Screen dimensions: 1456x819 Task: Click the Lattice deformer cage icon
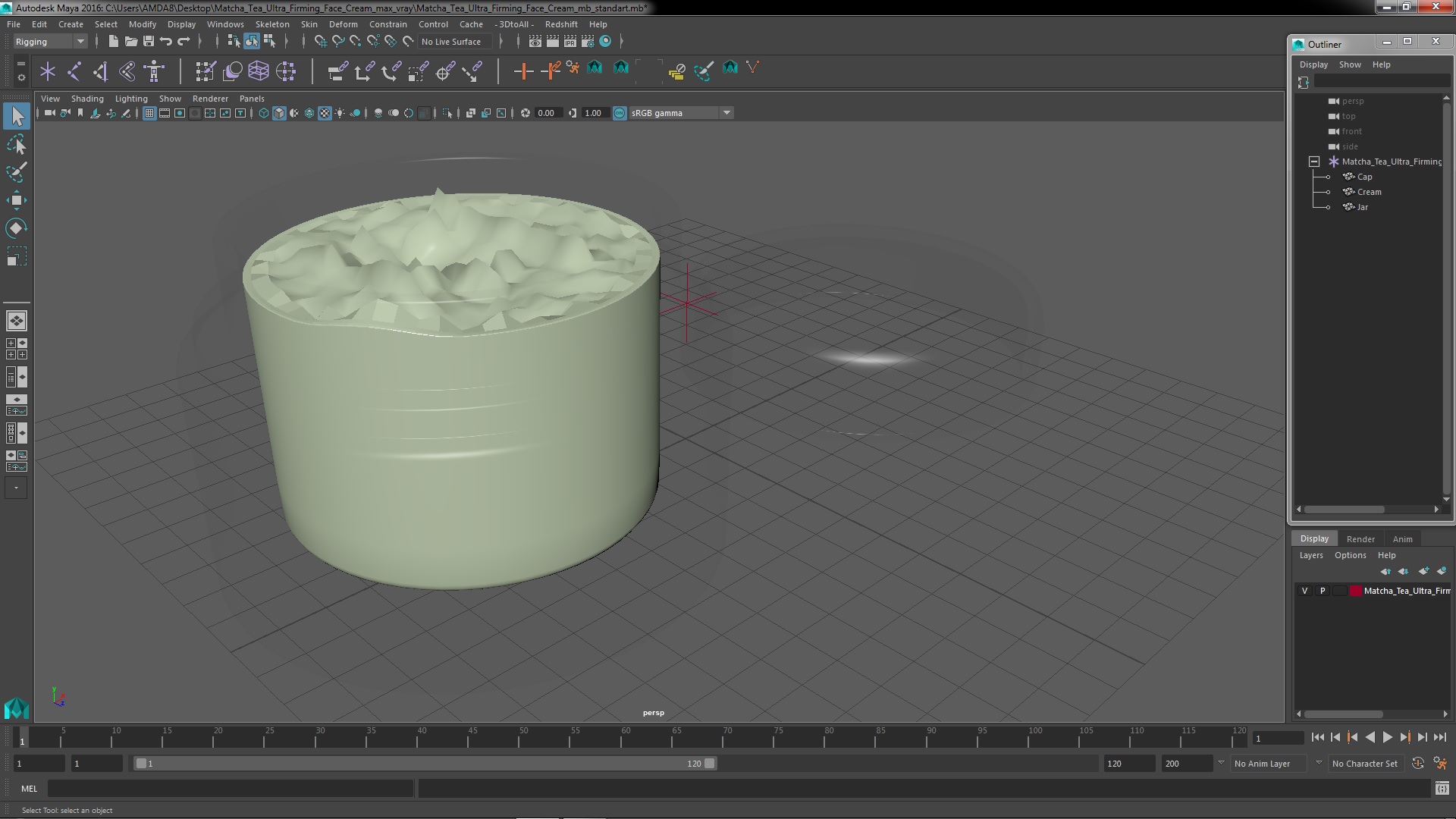point(259,72)
